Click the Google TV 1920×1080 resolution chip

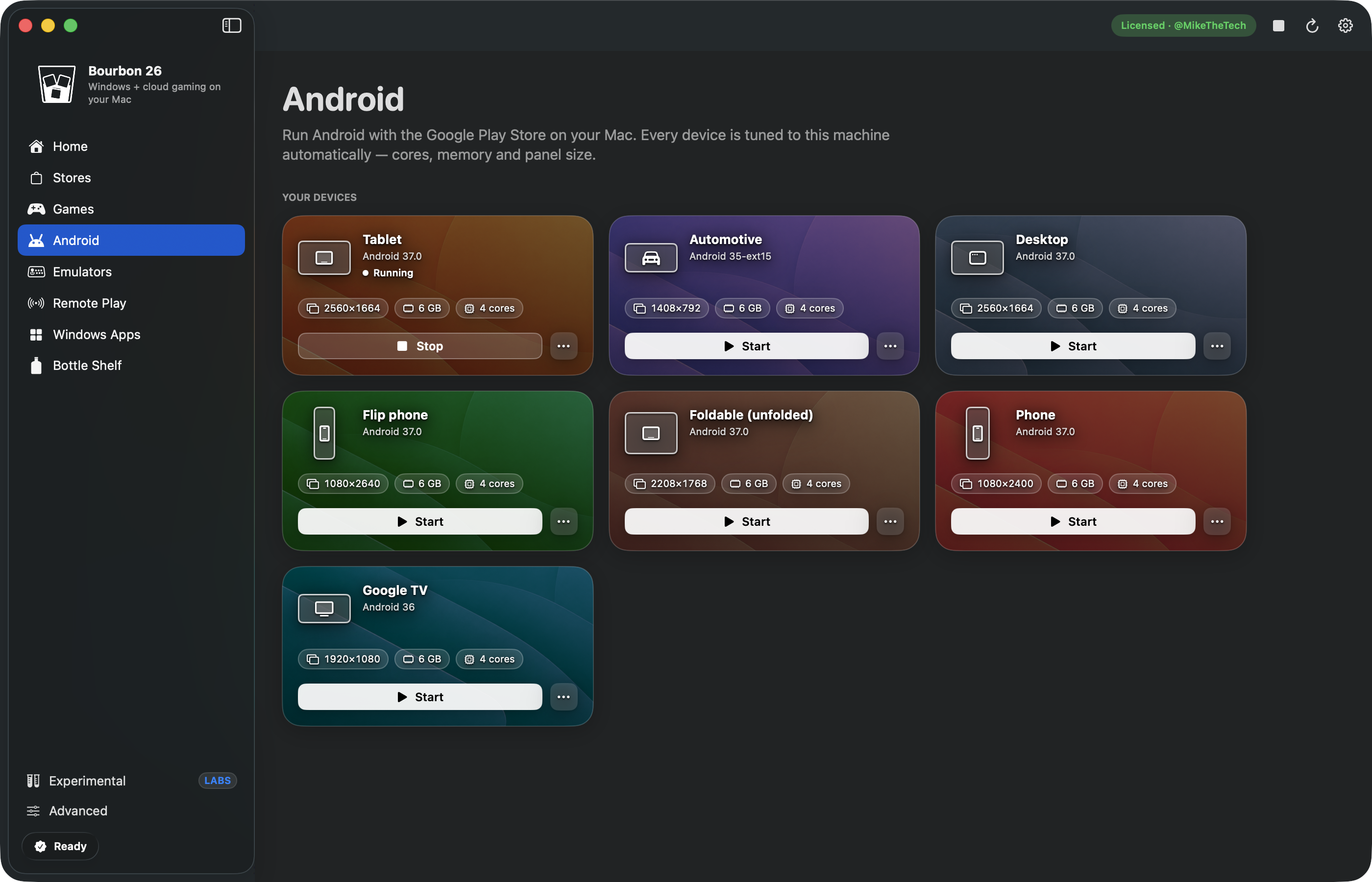tap(343, 659)
